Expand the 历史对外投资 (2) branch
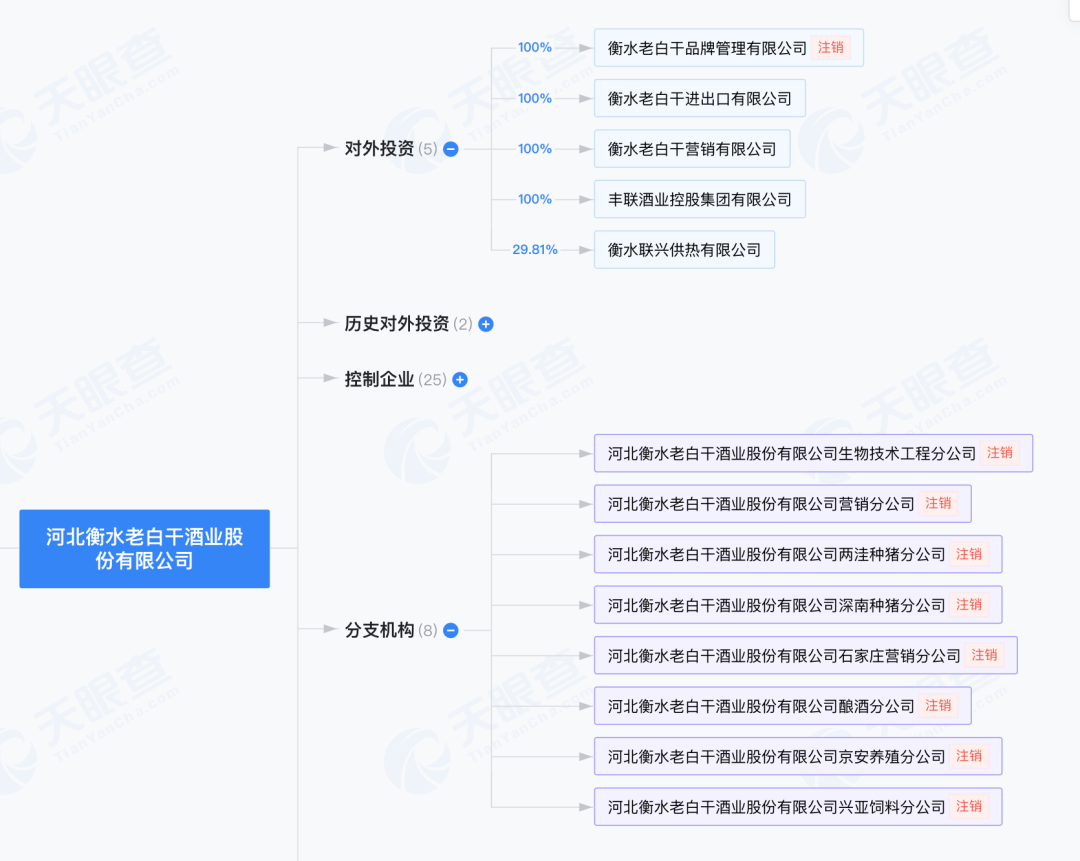Image resolution: width=1080 pixels, height=861 pixels. coord(486,324)
